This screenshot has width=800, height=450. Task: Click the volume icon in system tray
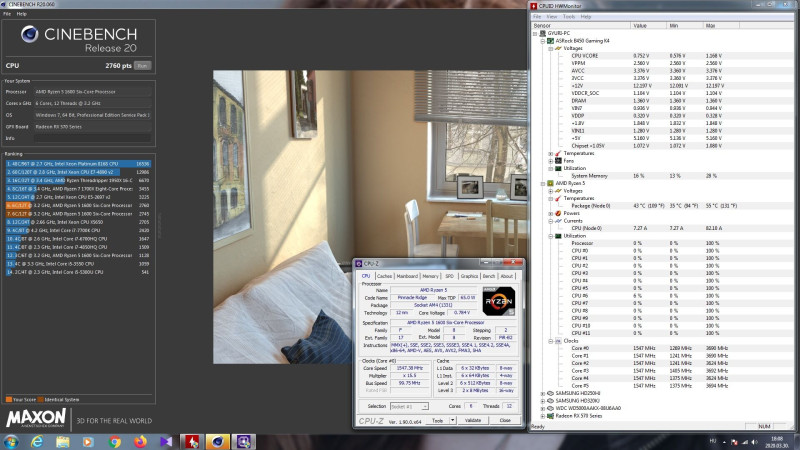tap(755, 442)
